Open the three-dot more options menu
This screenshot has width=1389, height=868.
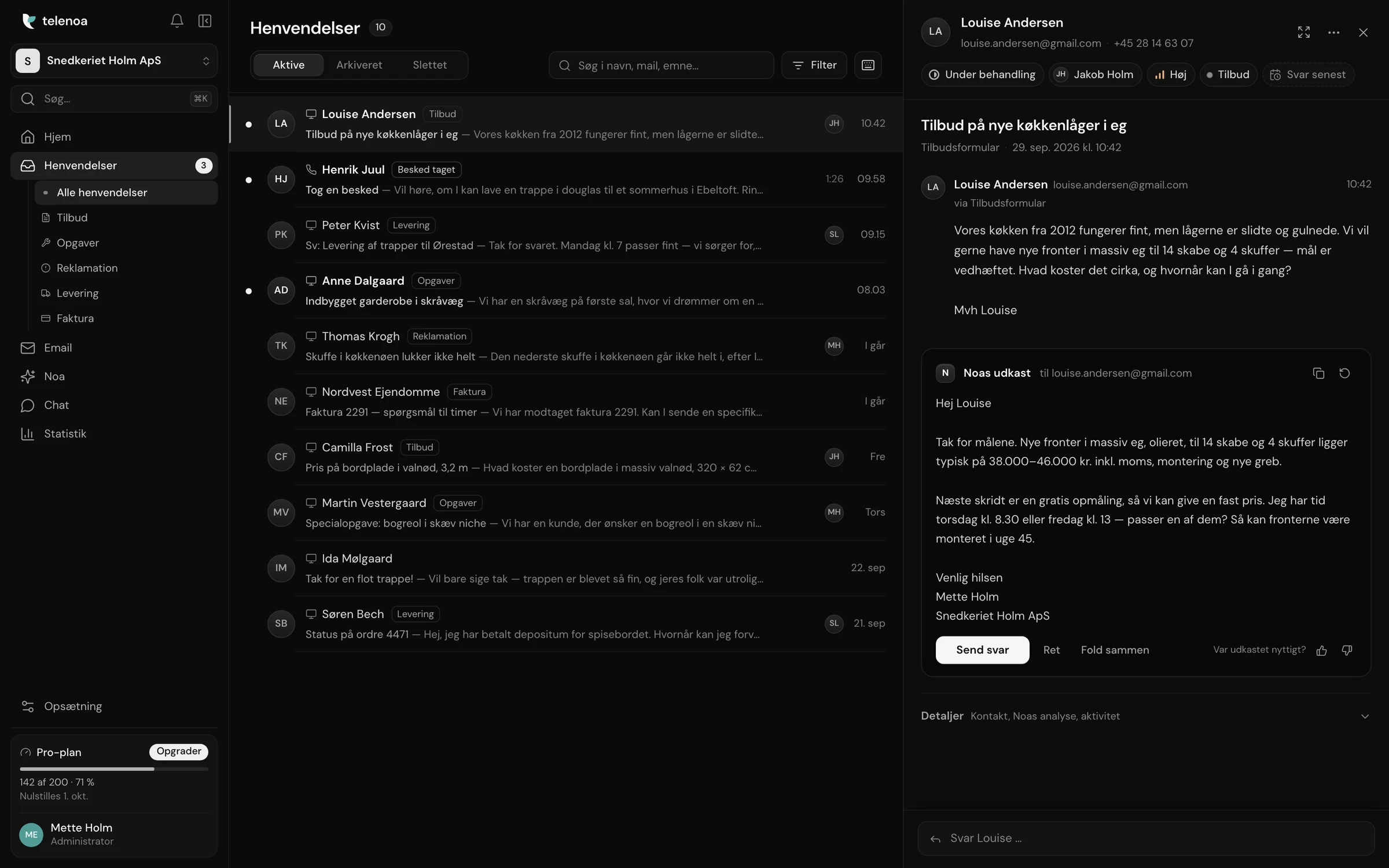(x=1333, y=32)
